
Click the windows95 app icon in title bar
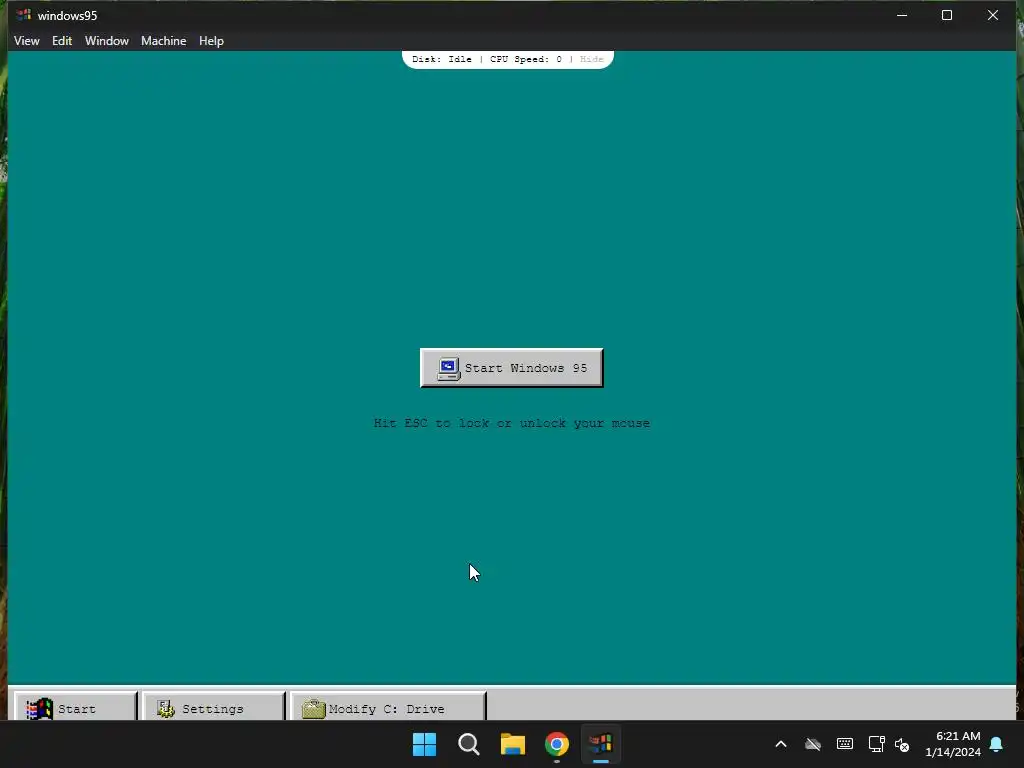24,15
